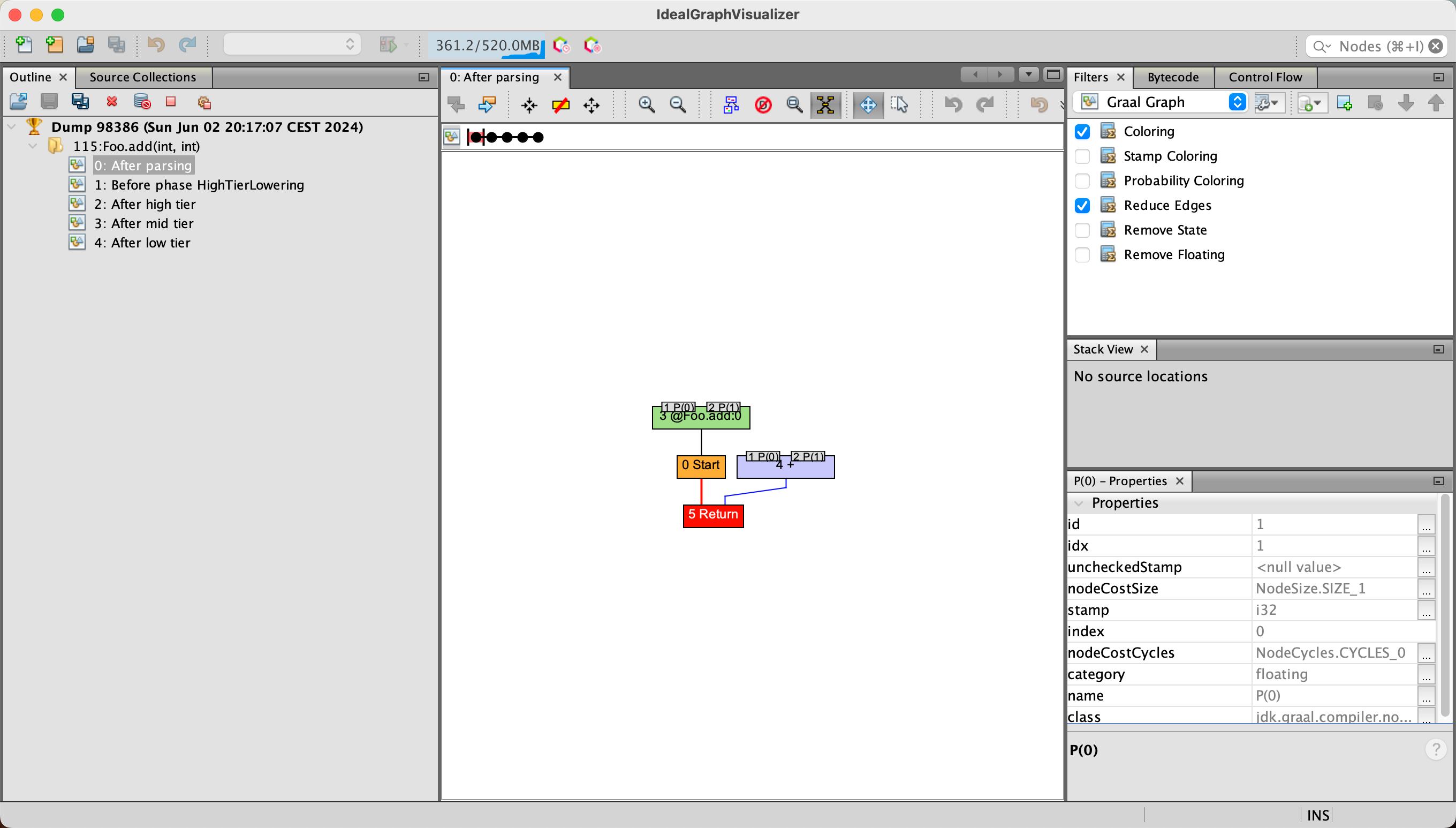The height and width of the screenshot is (828, 1456).
Task: Click the Remove filter icon in Filters panel
Action: click(1375, 103)
